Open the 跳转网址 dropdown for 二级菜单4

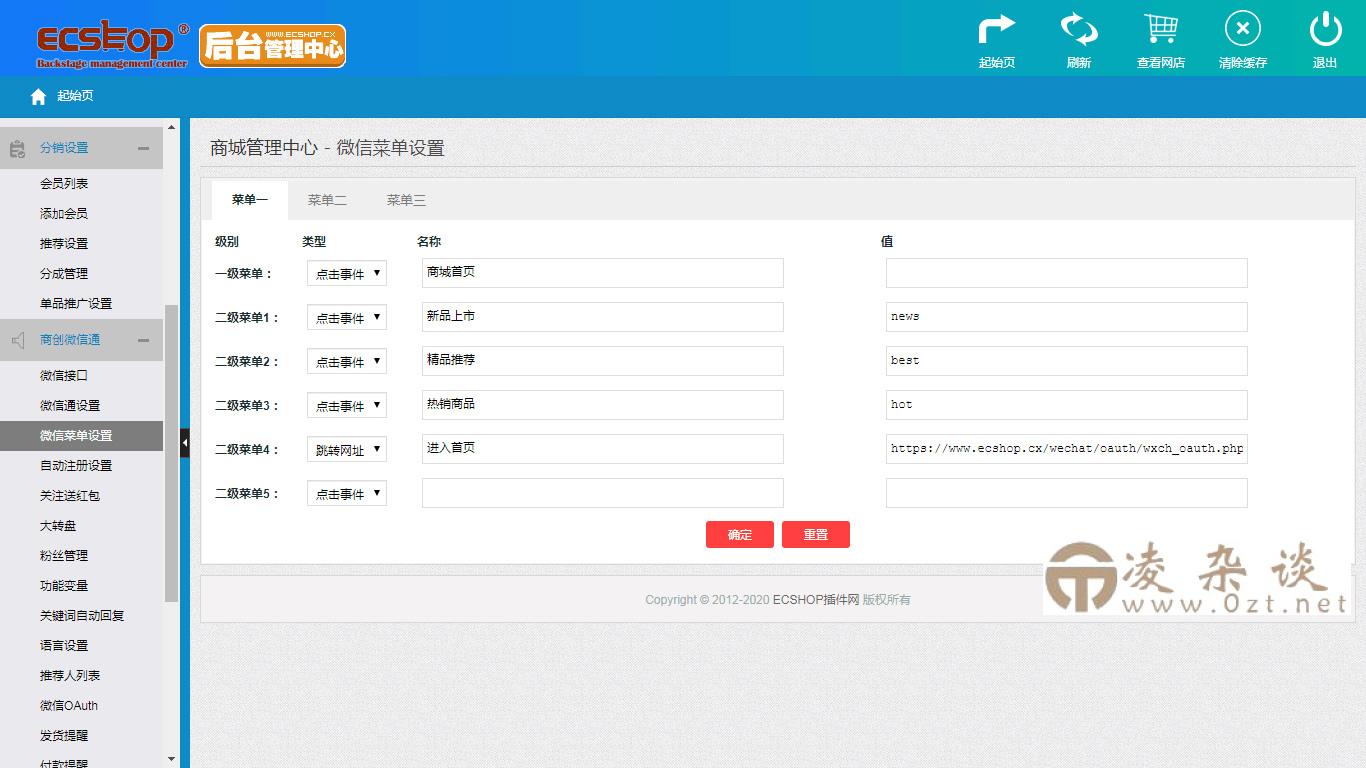tap(347, 449)
